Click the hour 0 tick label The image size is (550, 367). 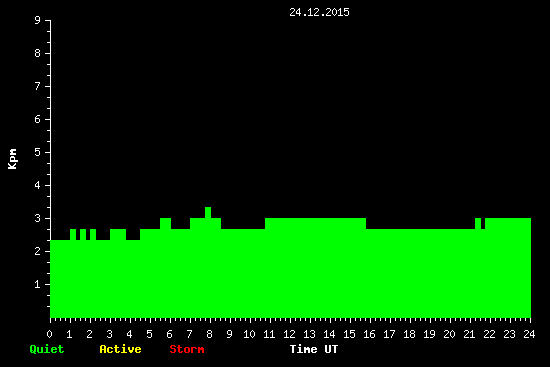49,334
